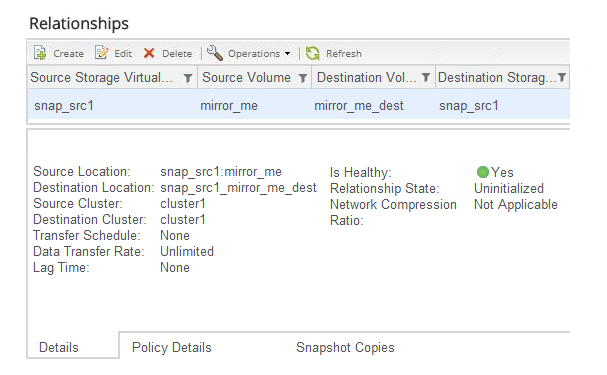Open the Source Storage Virtual column filter
607x375 pixels.
pos(188,78)
